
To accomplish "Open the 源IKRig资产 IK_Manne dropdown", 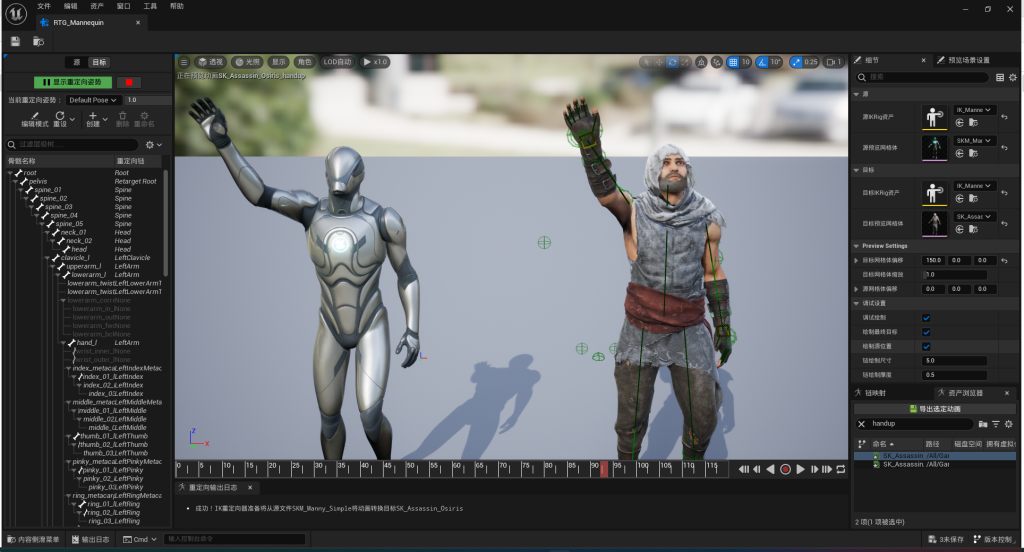I will point(974,110).
